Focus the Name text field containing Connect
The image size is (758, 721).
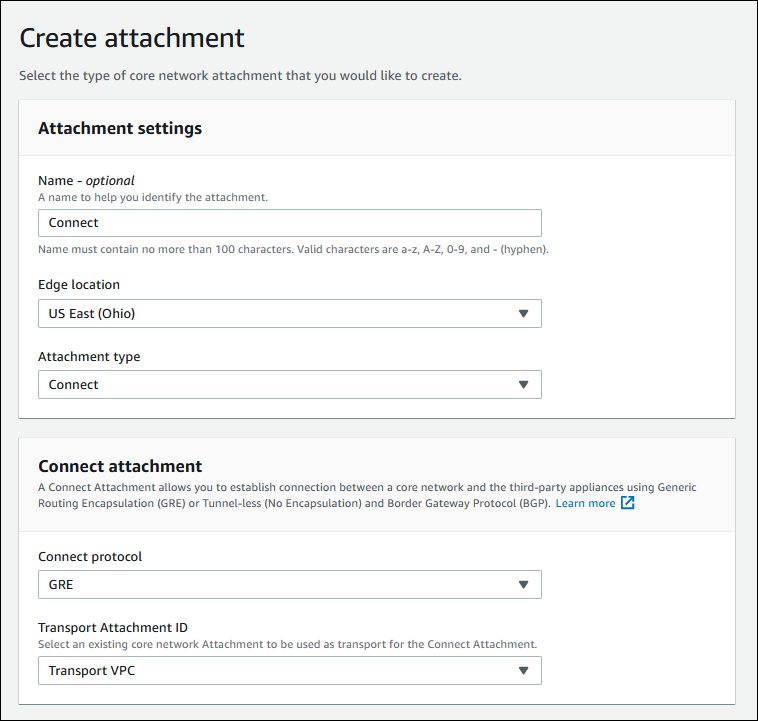coord(289,222)
